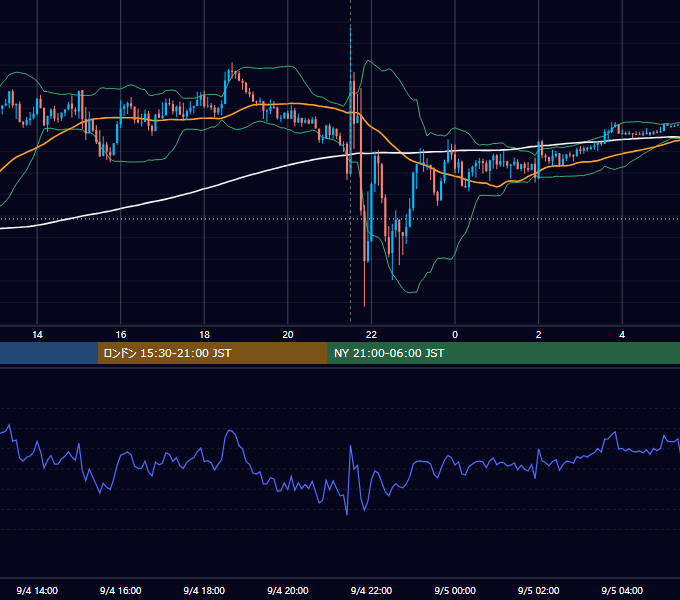Click the 9/4 14:00 date label
680x600 pixels.
37,590
